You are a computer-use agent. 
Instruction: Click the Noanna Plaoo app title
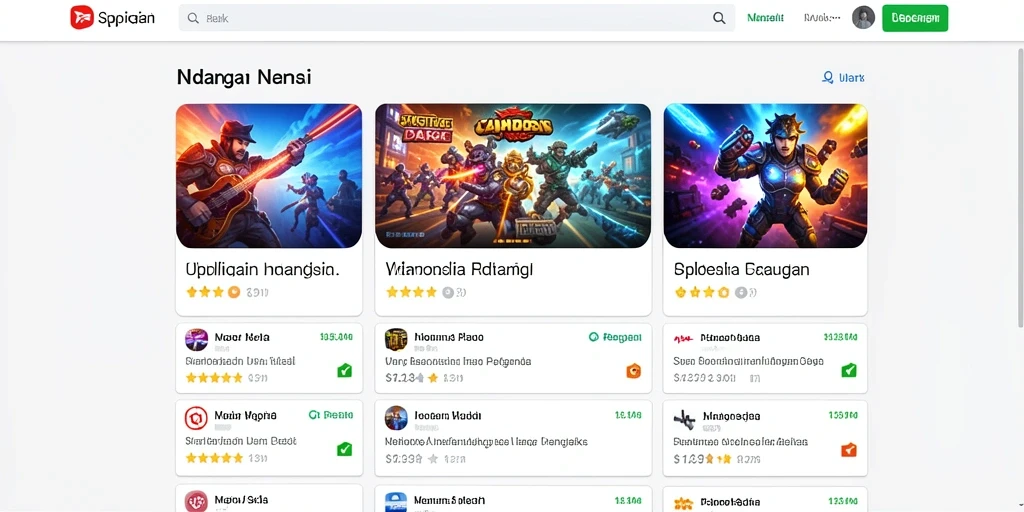point(449,337)
